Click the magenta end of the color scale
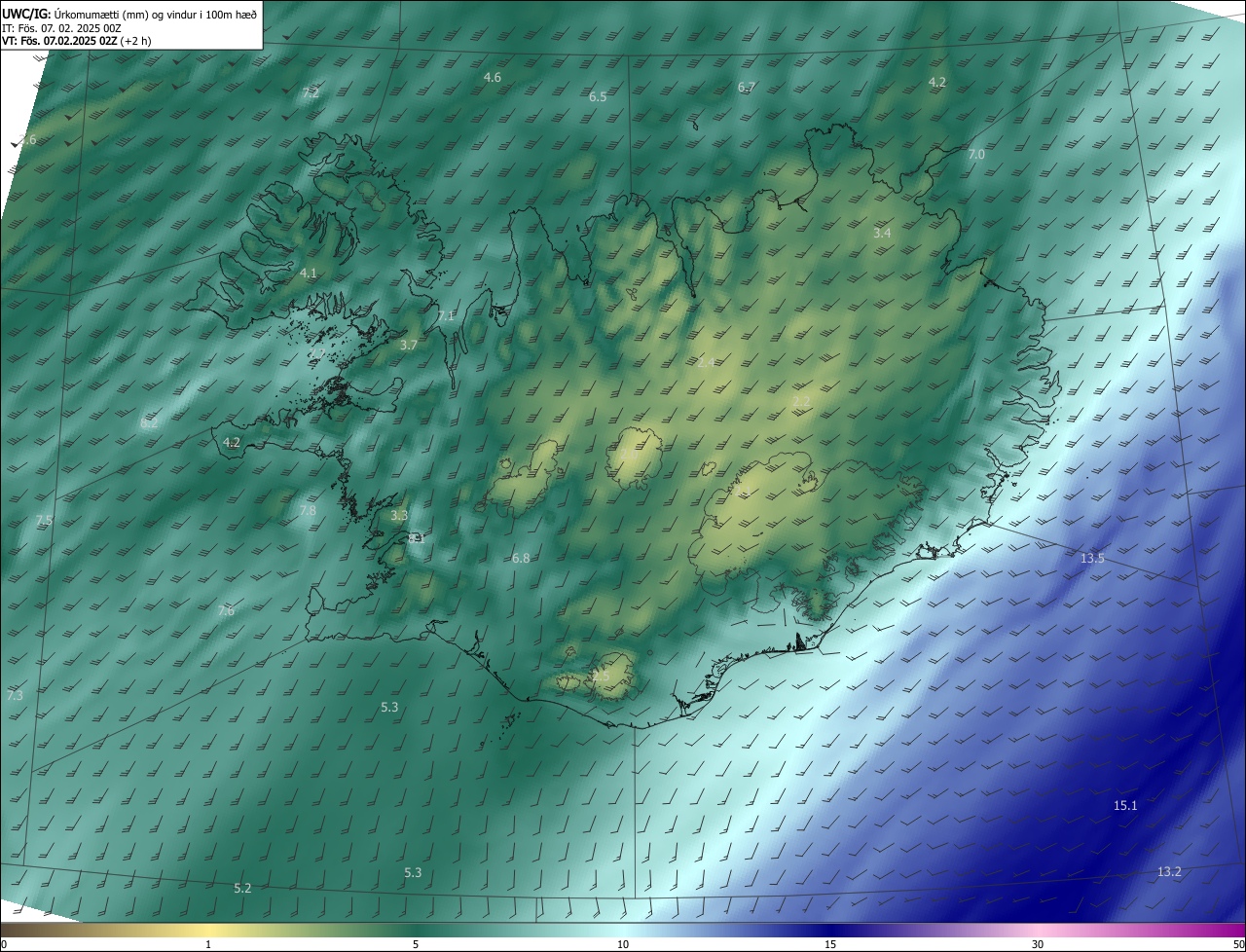 coord(1234,930)
